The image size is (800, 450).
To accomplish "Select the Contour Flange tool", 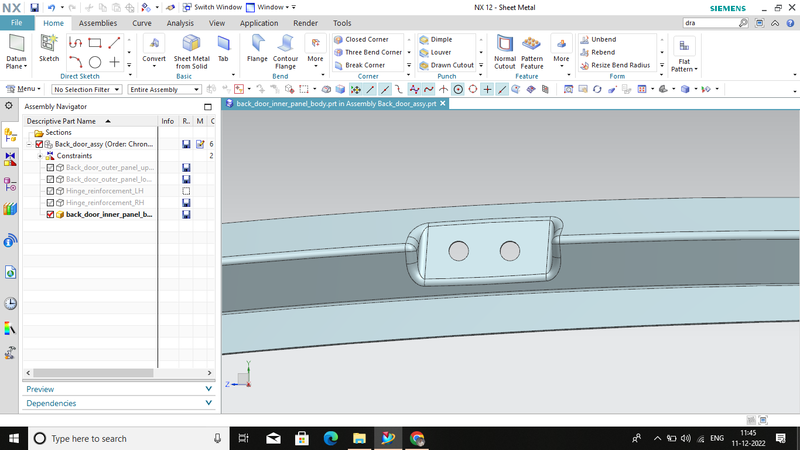I will pyautogui.click(x=285, y=52).
